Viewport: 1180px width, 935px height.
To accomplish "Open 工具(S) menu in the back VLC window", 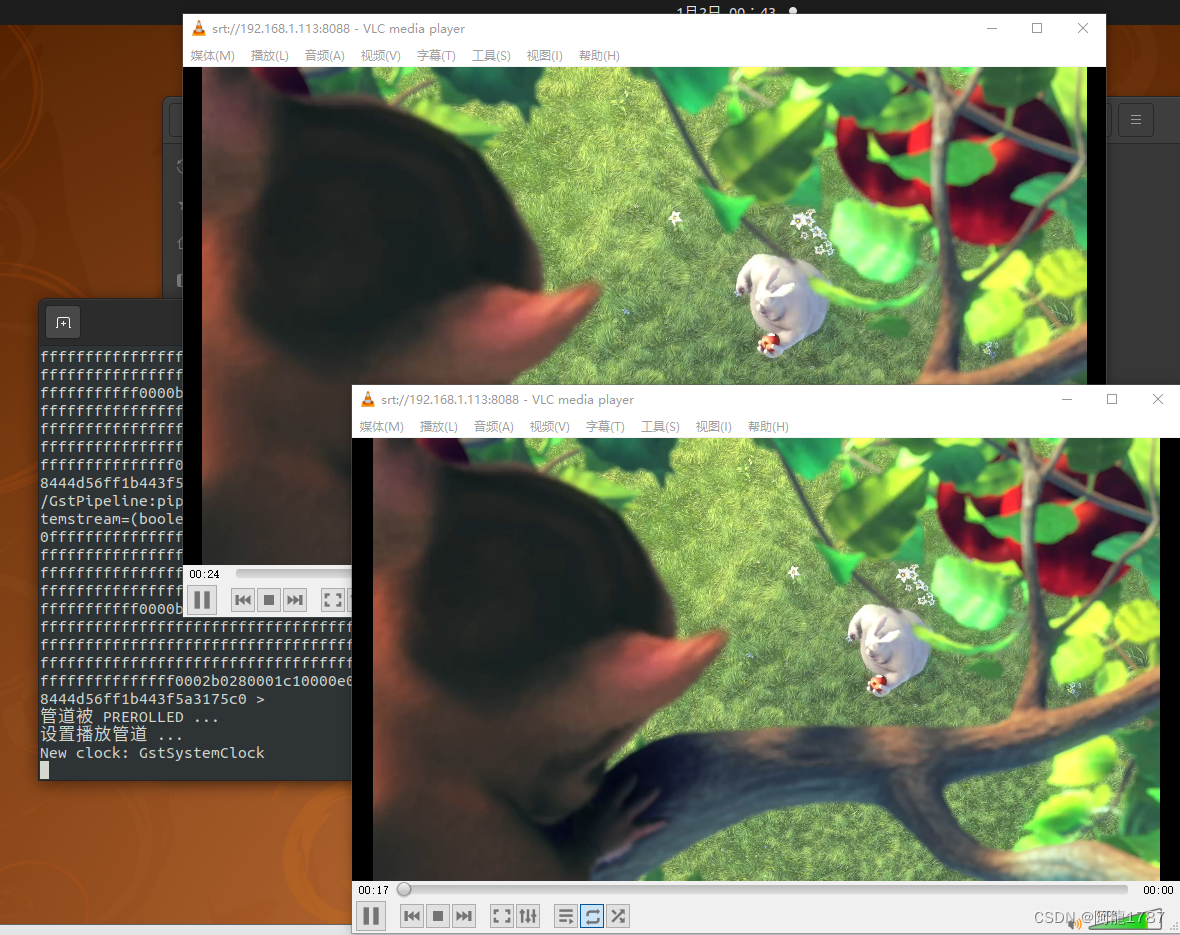I will pyautogui.click(x=491, y=56).
